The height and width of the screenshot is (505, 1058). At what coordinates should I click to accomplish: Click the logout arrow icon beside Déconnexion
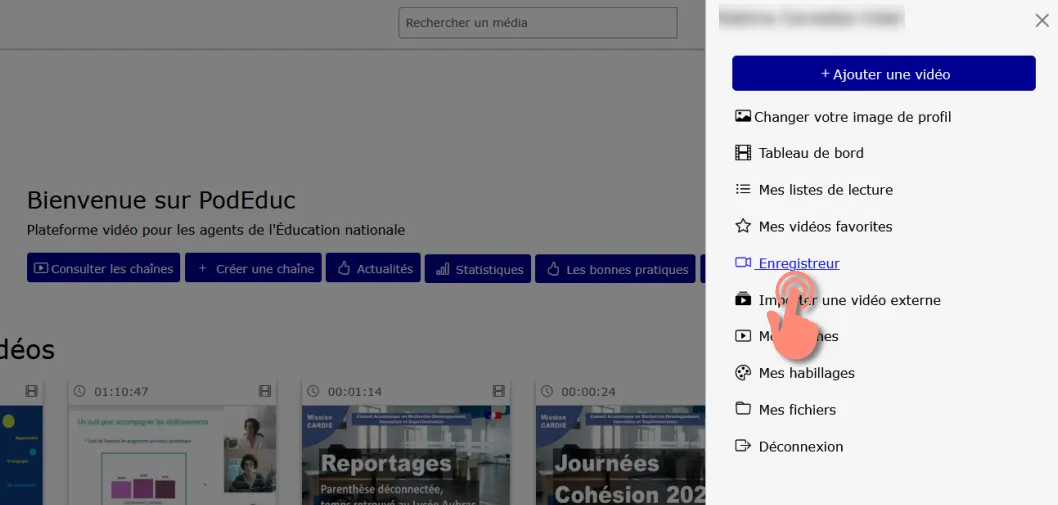click(743, 446)
